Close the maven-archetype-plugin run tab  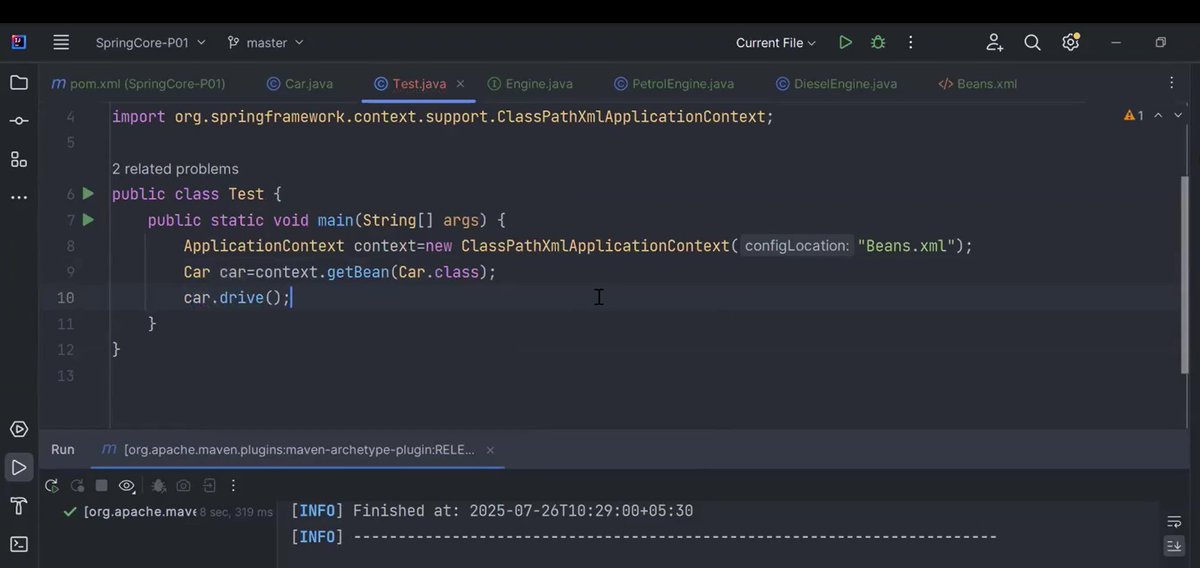[x=490, y=450]
